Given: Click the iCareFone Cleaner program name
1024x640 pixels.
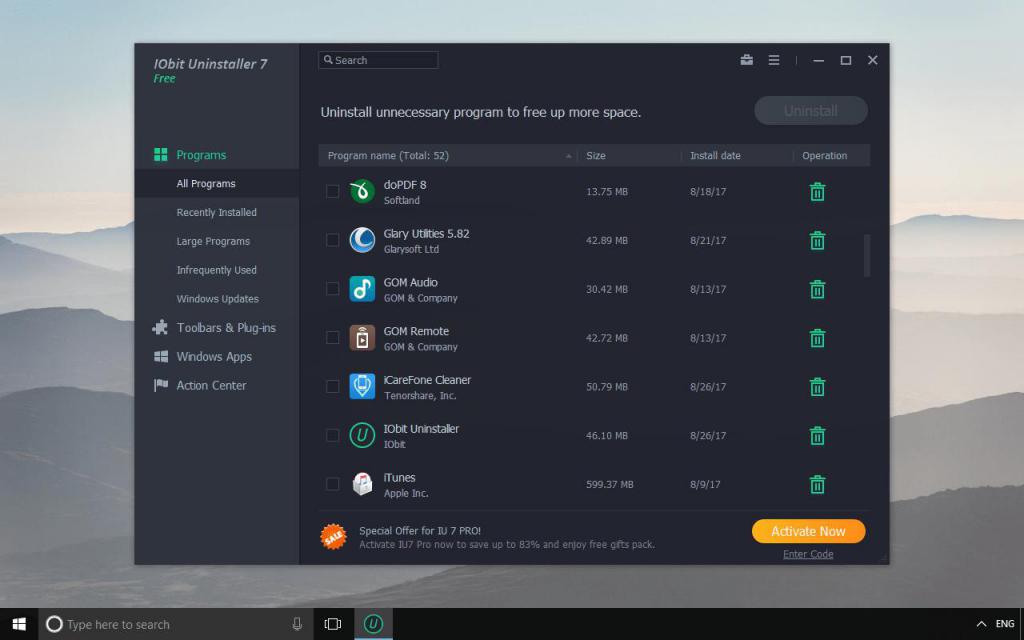Looking at the screenshot, I should 427,380.
